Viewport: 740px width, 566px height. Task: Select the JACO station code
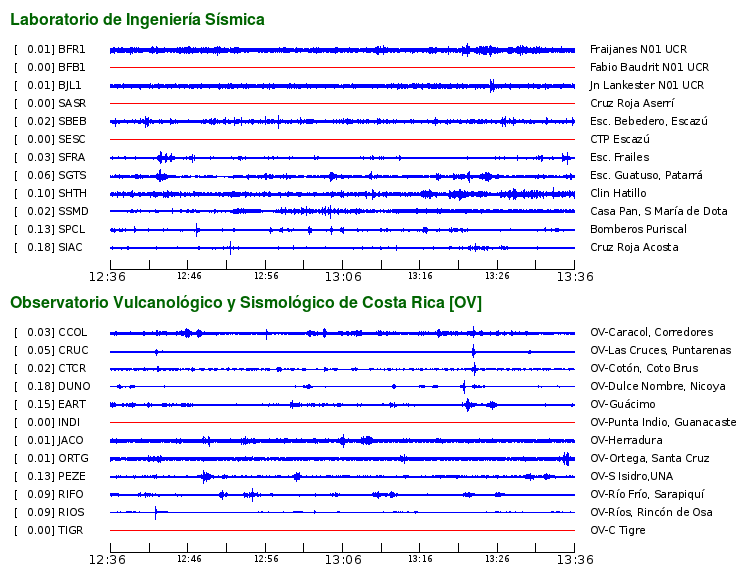71,440
